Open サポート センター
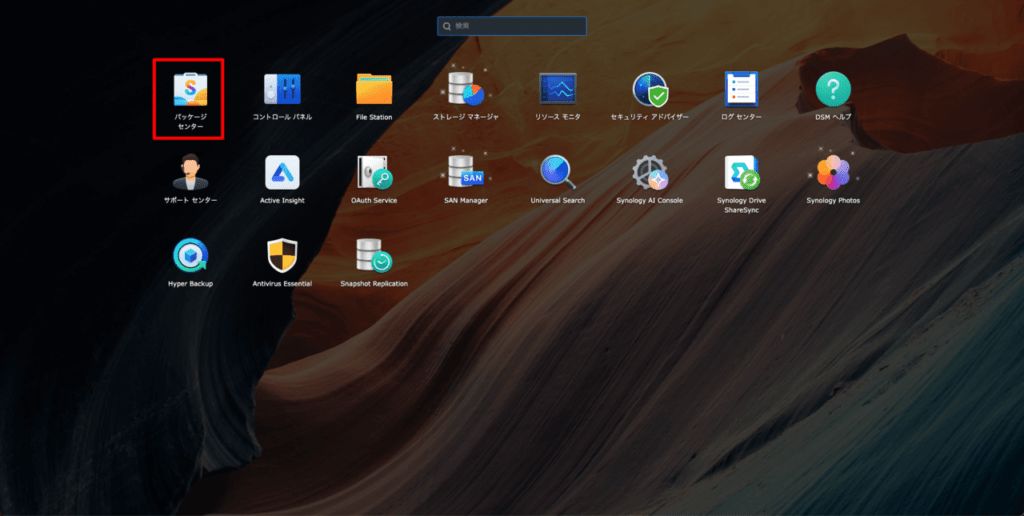The height and width of the screenshot is (516, 1024). (x=190, y=172)
